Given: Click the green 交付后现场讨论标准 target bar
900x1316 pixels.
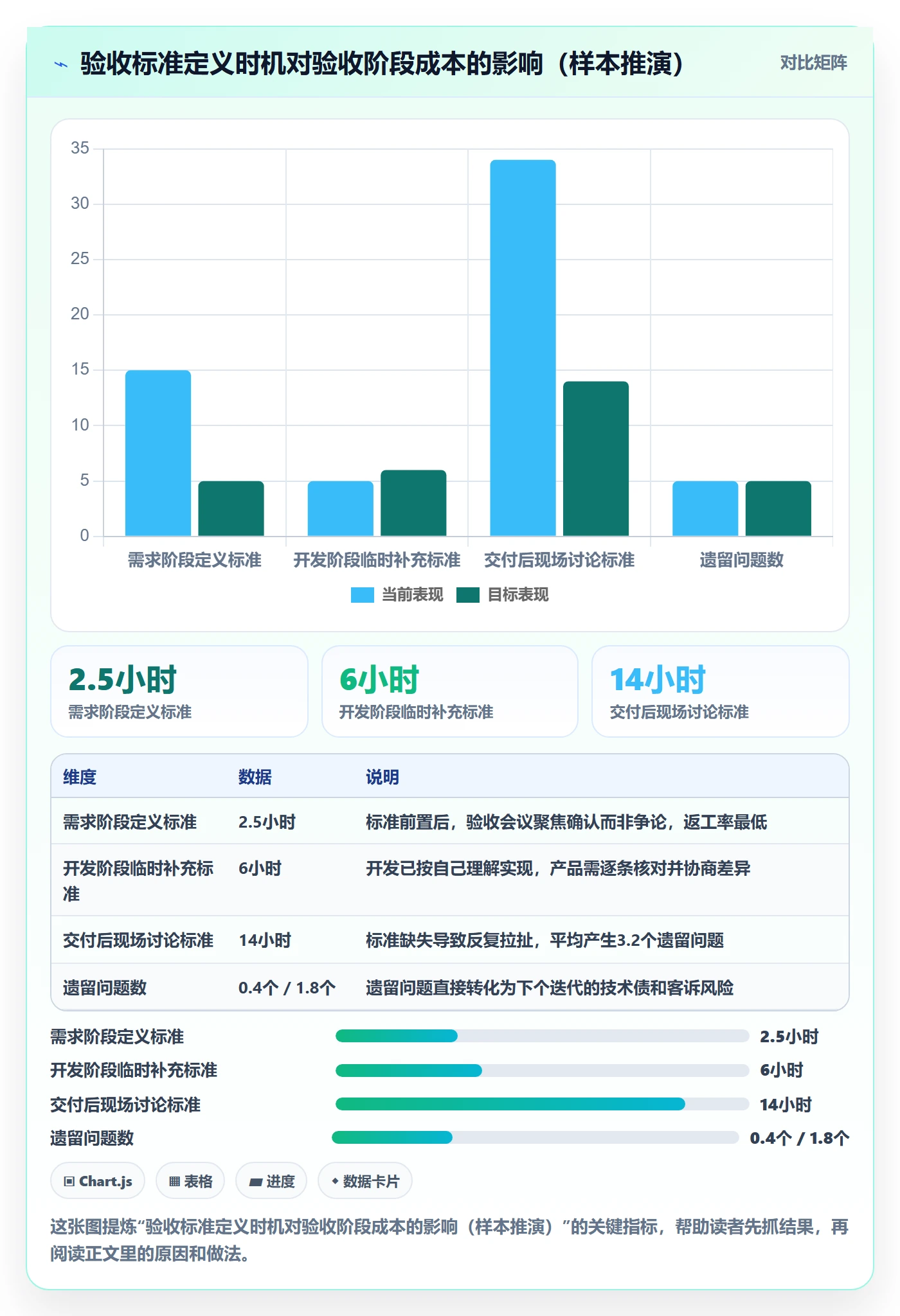Looking at the screenshot, I should click(596, 459).
